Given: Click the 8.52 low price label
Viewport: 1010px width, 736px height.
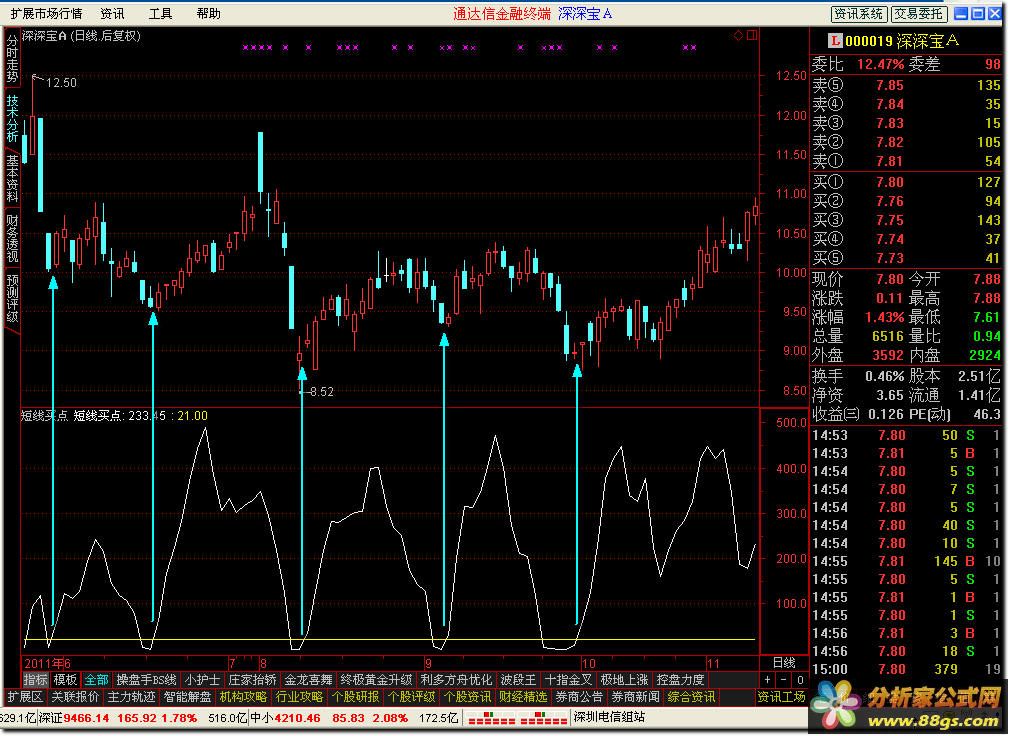Looking at the screenshot, I should (x=321, y=392).
